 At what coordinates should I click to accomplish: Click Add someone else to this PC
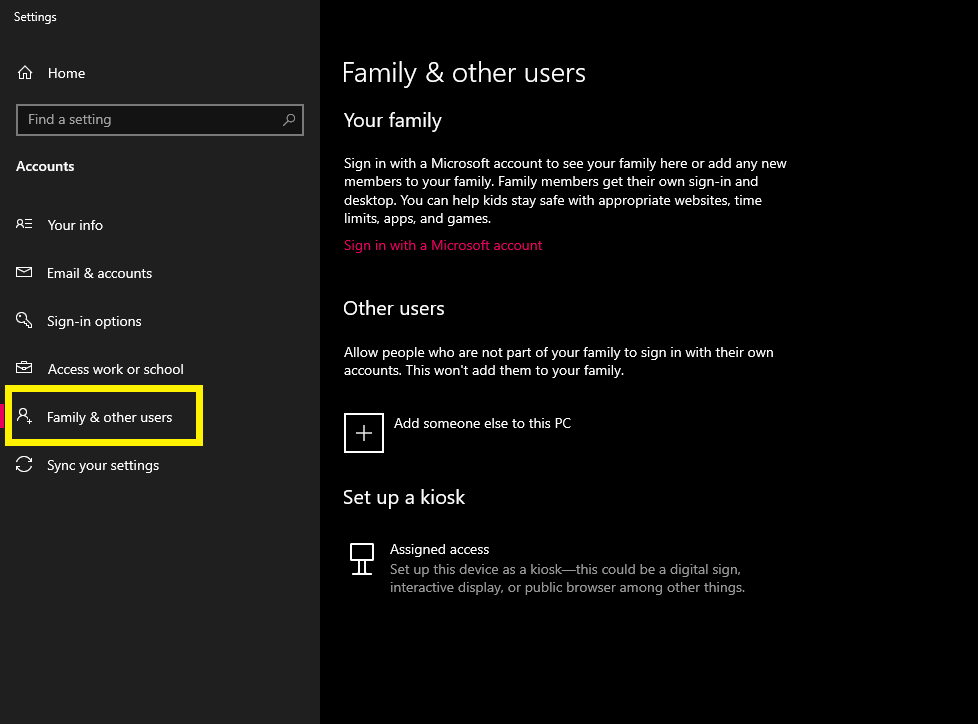point(482,423)
